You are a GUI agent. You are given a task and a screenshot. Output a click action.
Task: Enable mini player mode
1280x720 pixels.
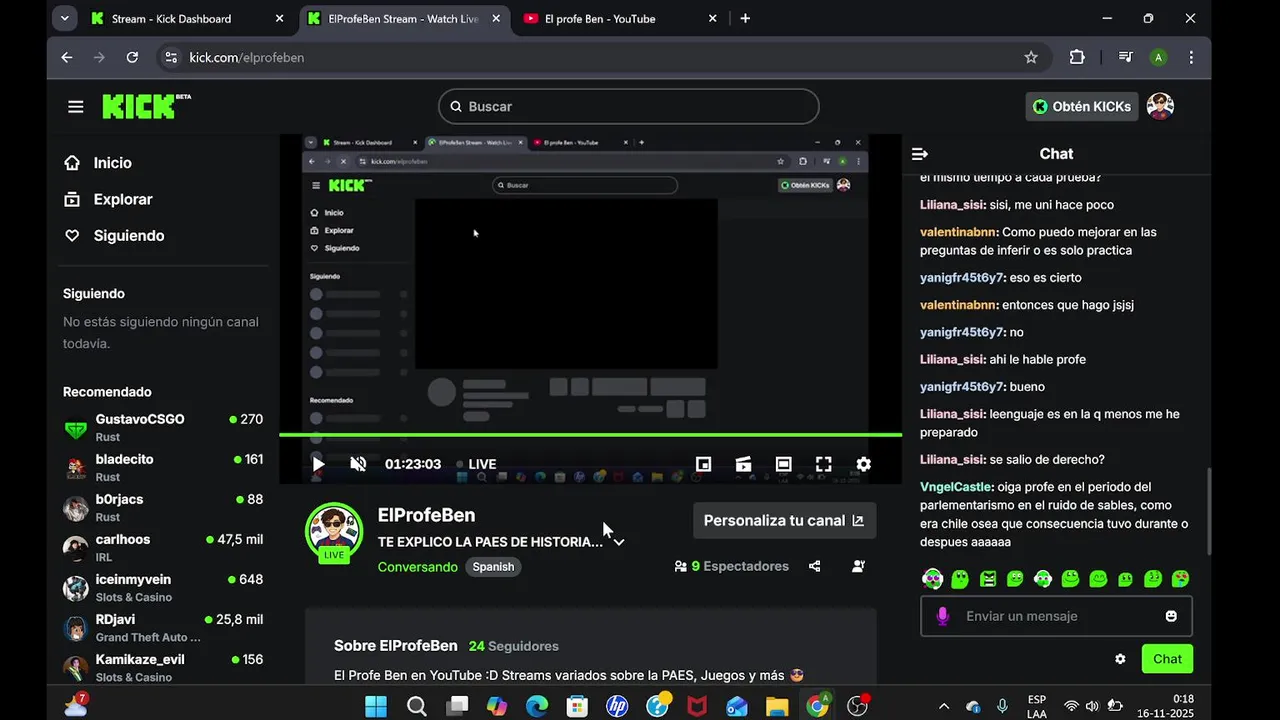[x=704, y=464]
